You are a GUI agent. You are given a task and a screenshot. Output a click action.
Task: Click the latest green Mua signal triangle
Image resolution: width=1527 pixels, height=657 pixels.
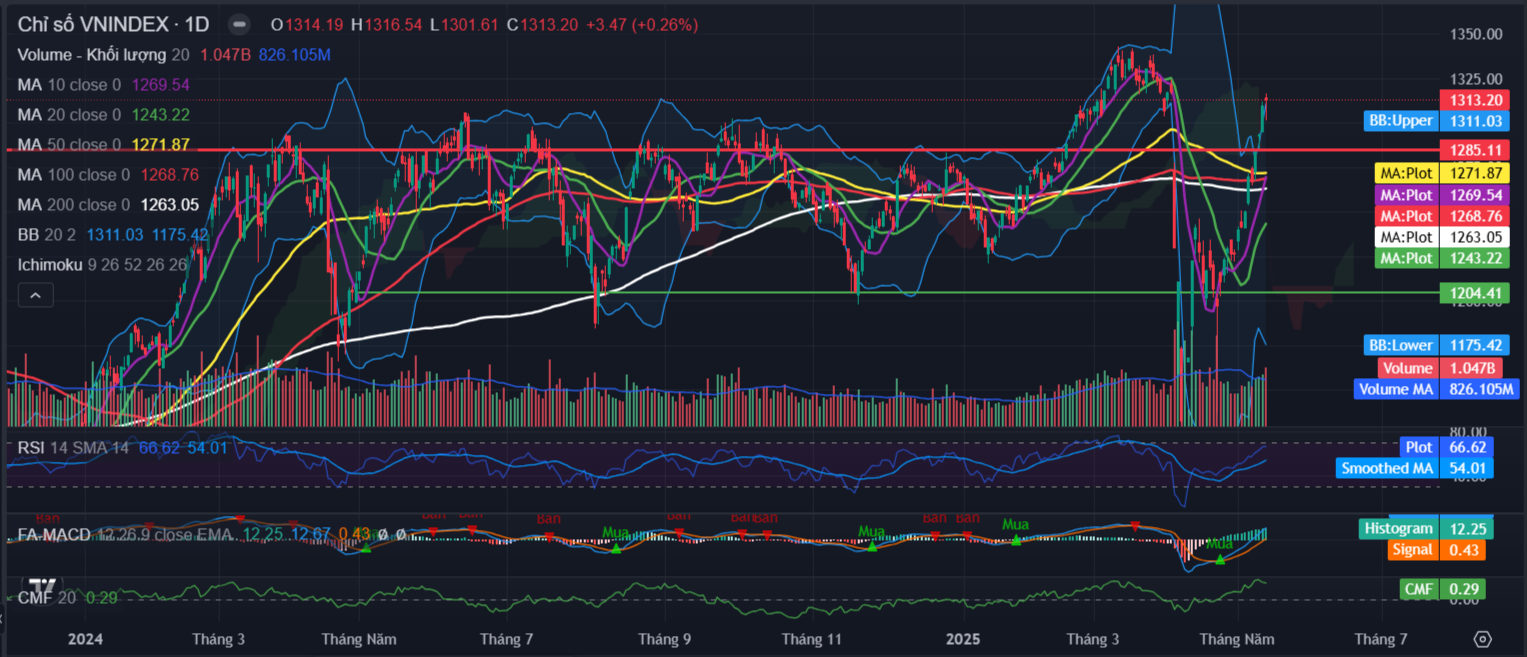1219,559
